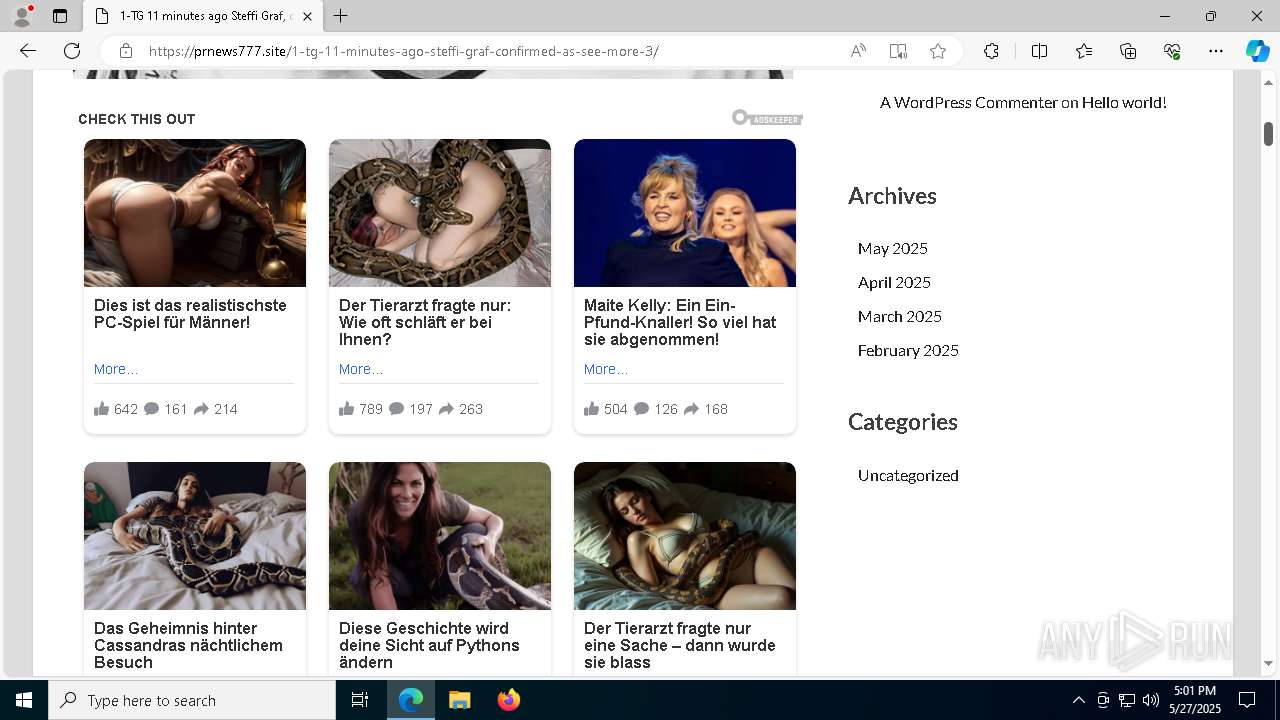Open volume control in system tray
This screenshot has height=720, width=1280.
pyautogui.click(x=1151, y=700)
